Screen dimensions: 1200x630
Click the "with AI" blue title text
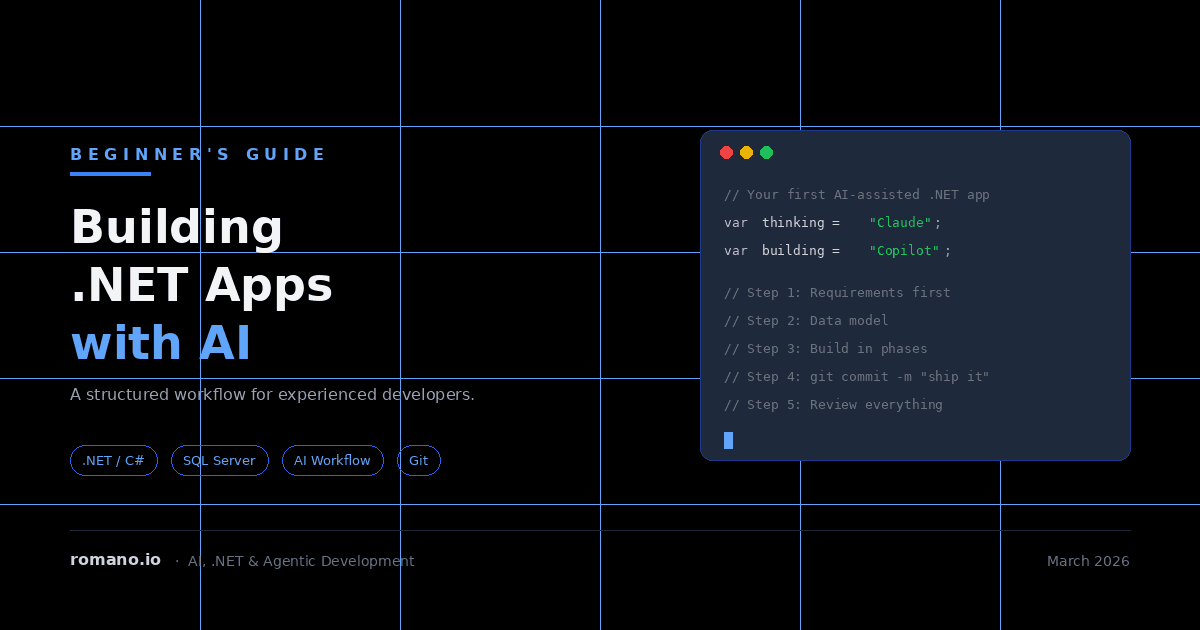(161, 344)
